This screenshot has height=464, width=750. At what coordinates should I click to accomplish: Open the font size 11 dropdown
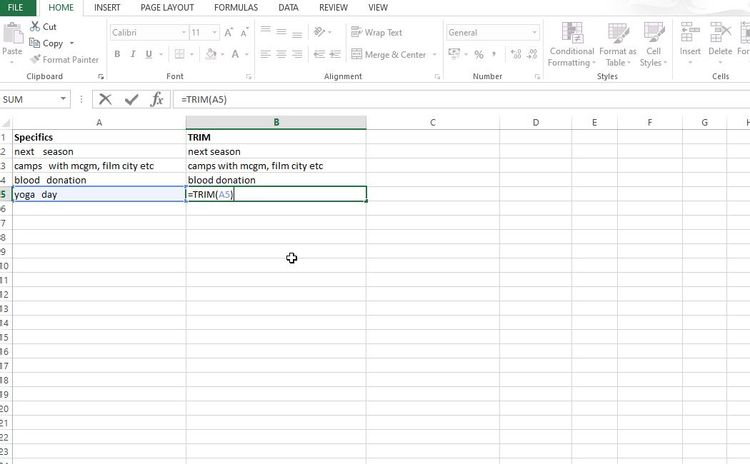click(214, 33)
